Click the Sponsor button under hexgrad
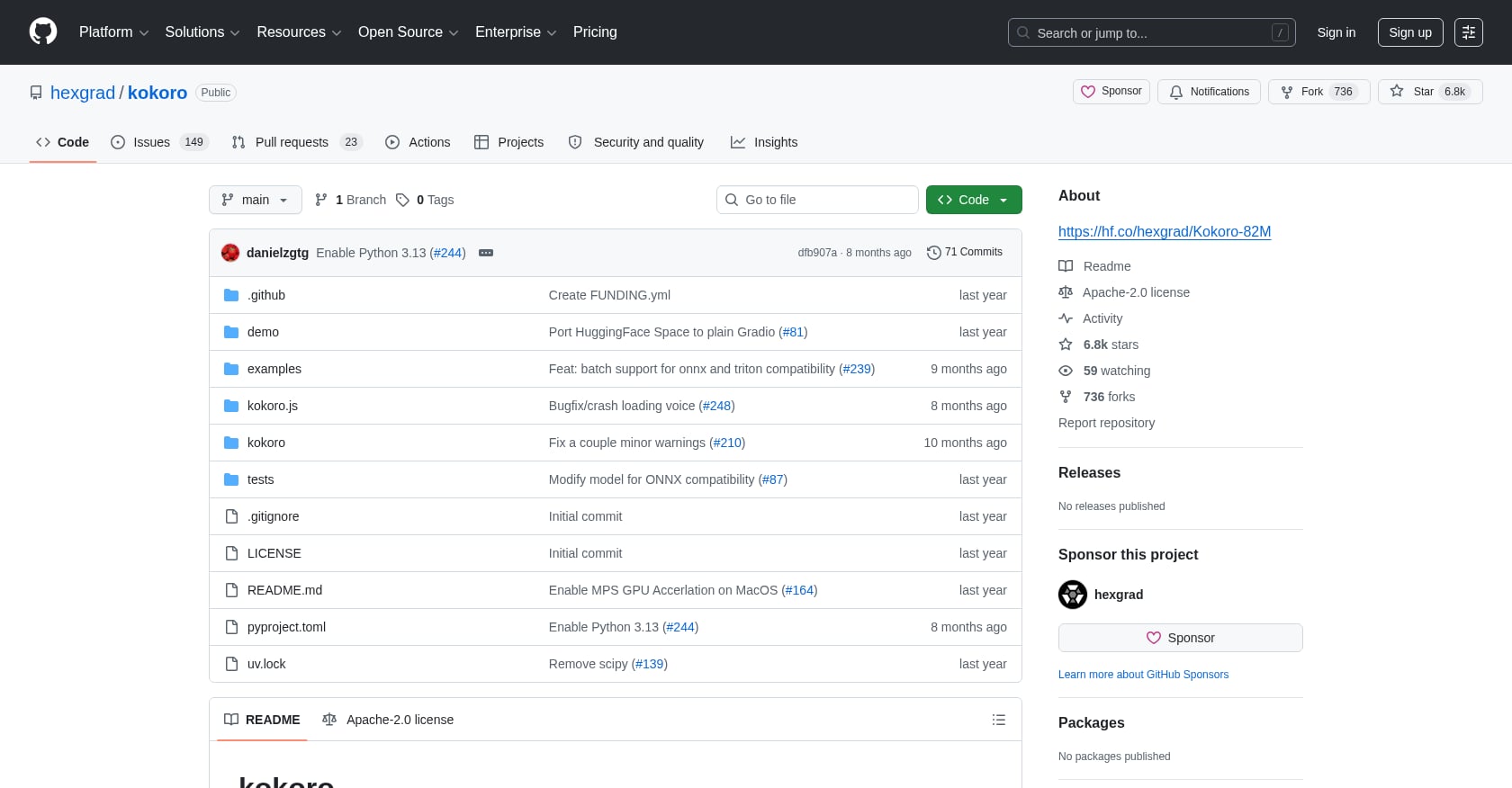The height and width of the screenshot is (788, 1512). (x=1181, y=638)
